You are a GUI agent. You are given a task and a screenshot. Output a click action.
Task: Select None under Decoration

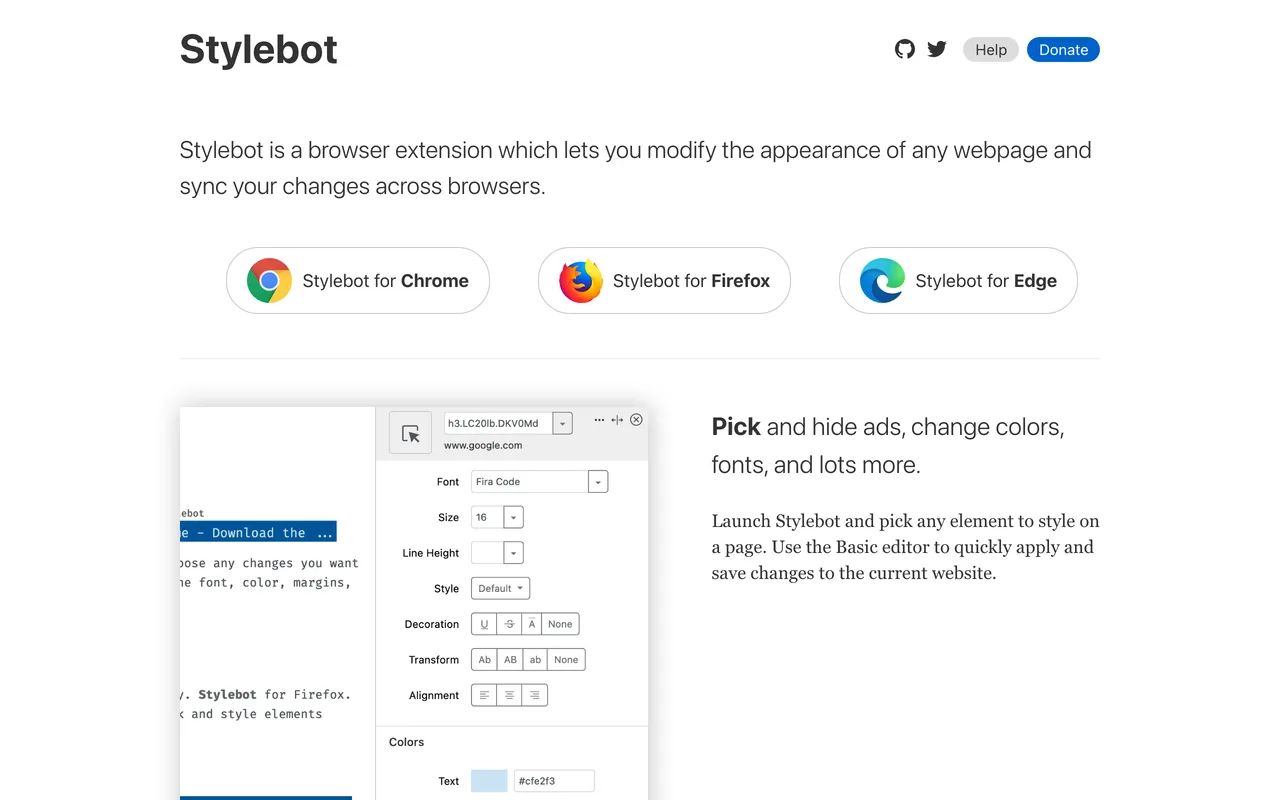[560, 624]
